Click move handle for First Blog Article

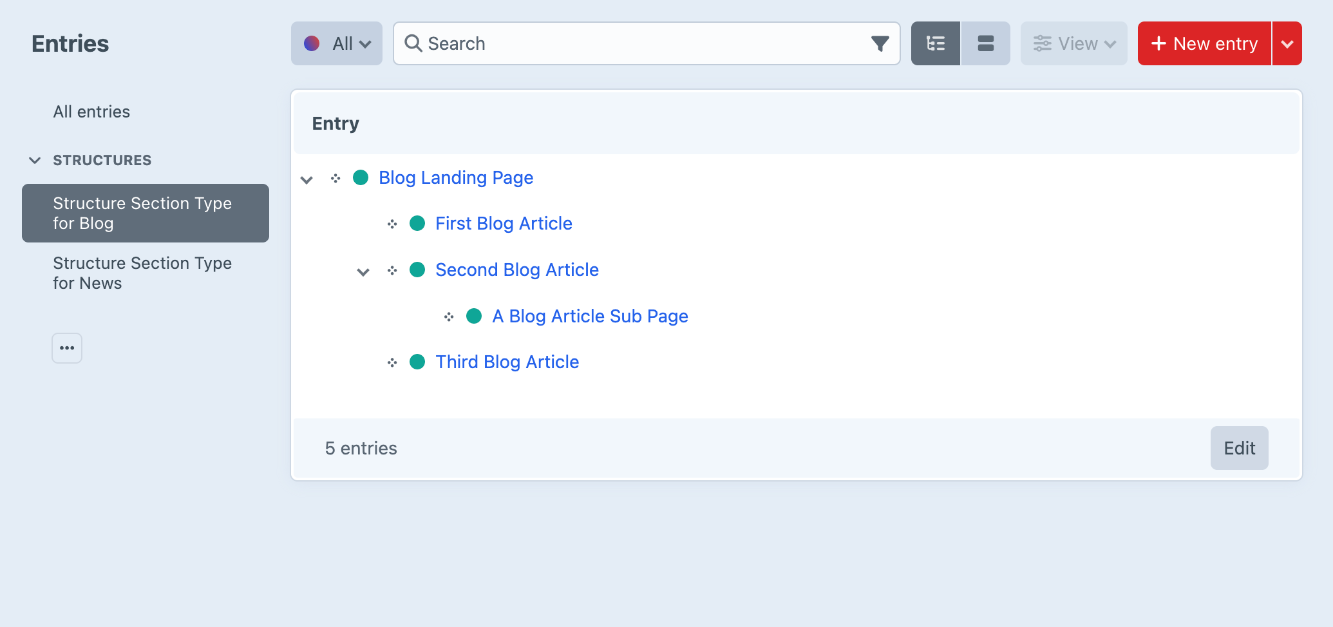[393, 224]
